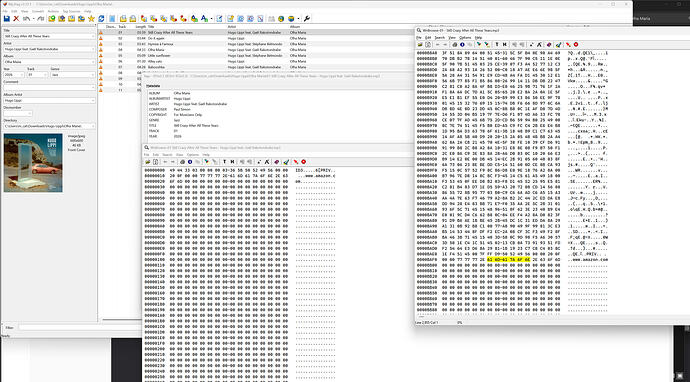Click forward arrow in lower hex viewer toolbar
Screen dimensions: 690x382
(173, 162)
